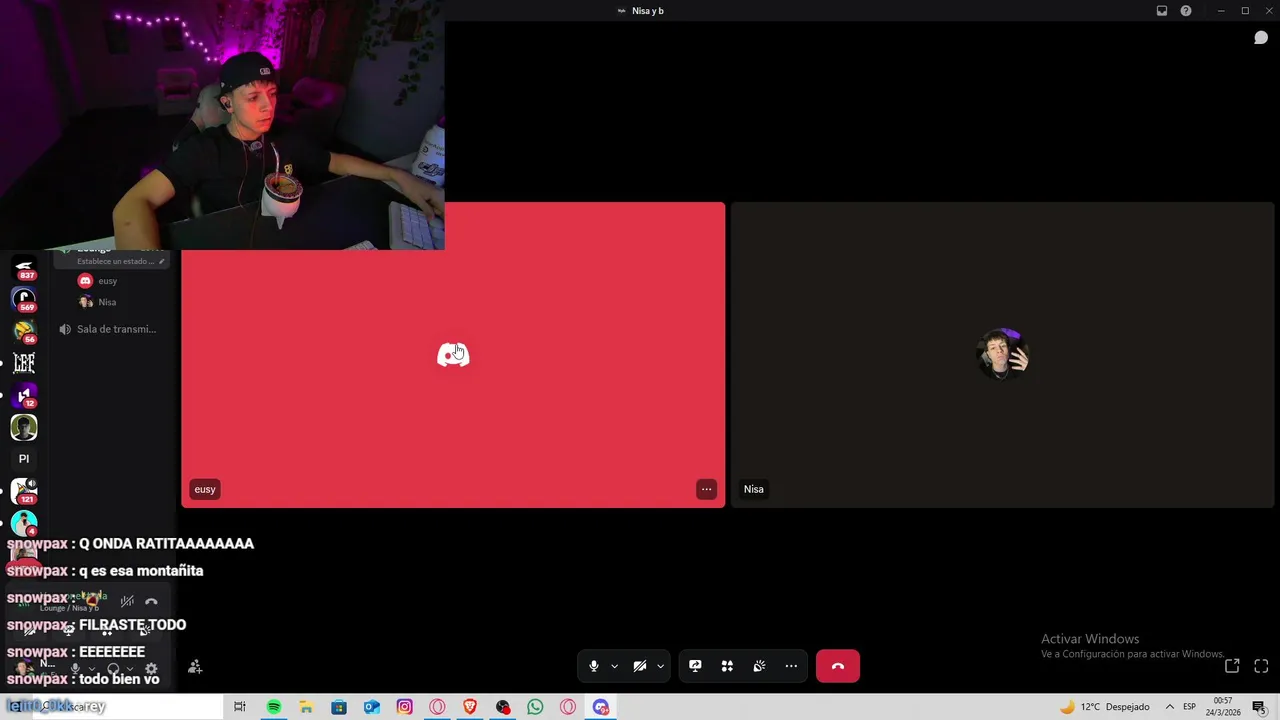
Task: Open the weather widget 12°C Despejado
Action: (1105, 707)
